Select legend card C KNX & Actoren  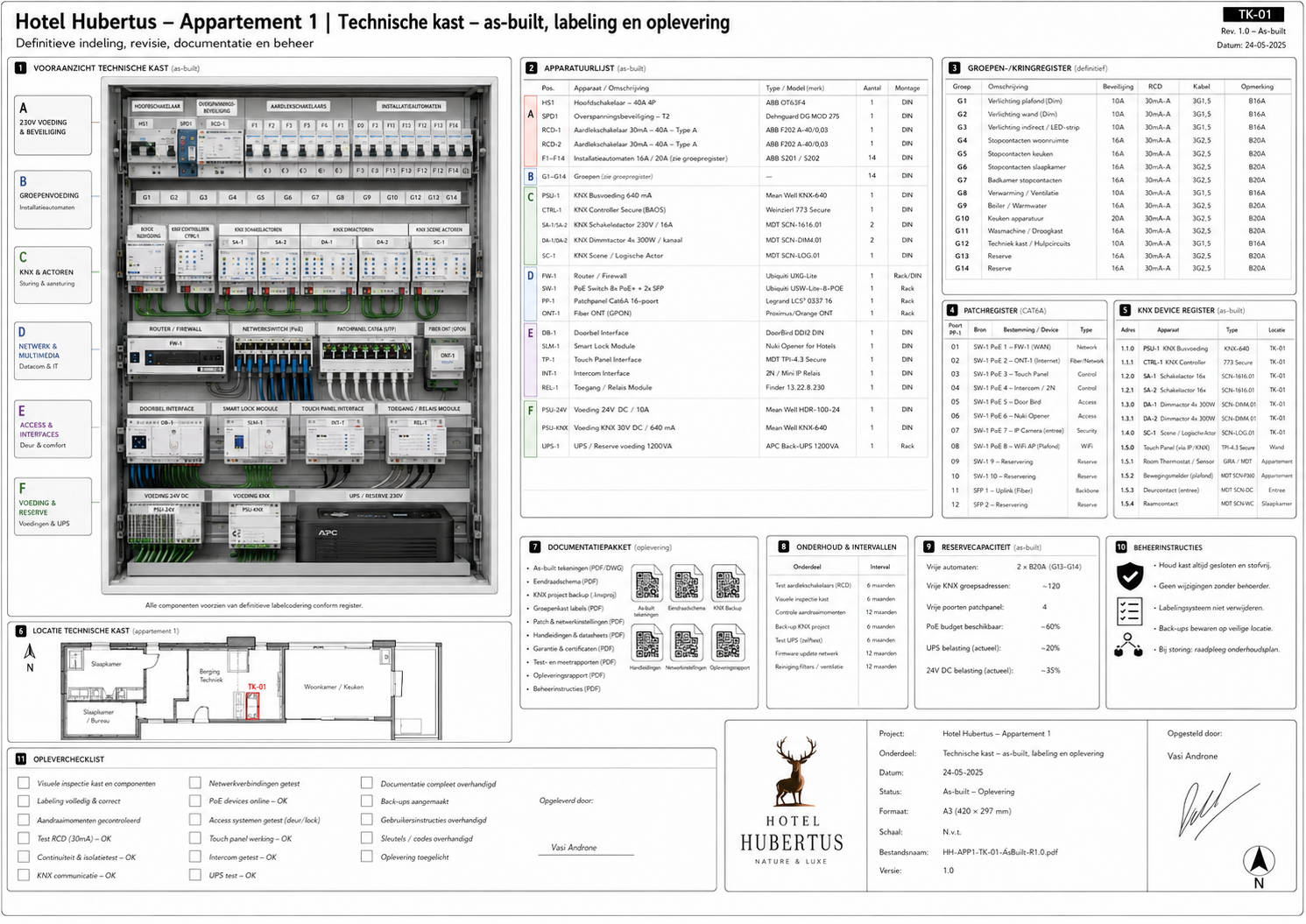coord(53,274)
